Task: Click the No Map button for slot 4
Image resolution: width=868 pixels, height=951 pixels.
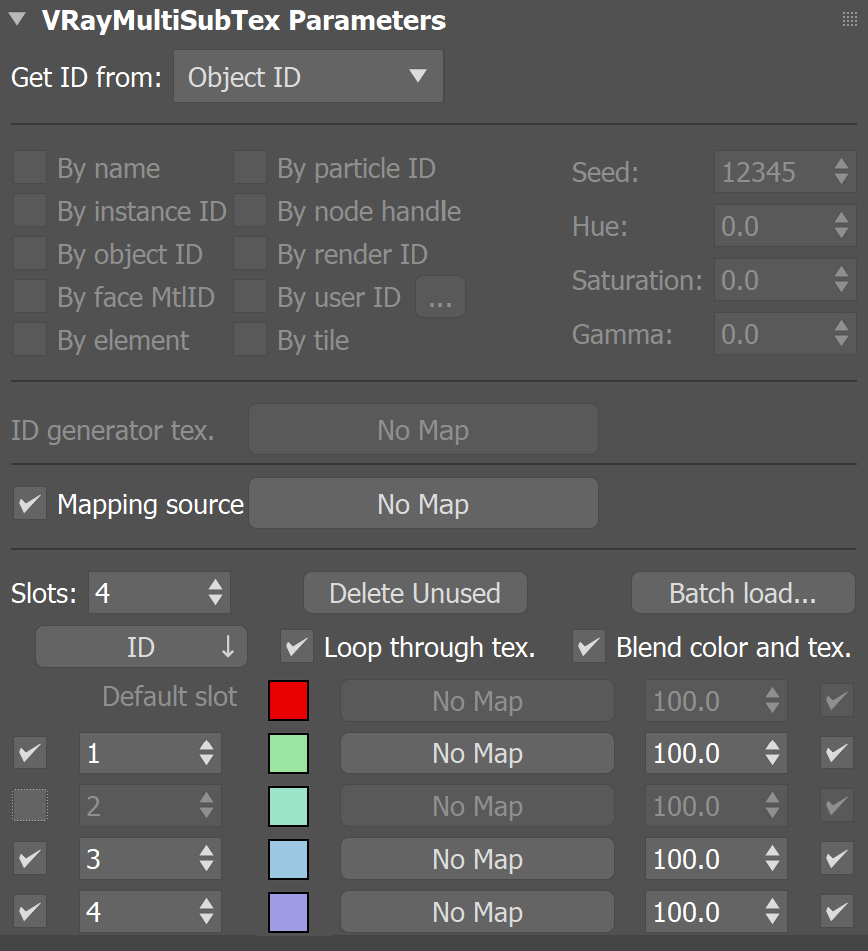Action: tap(477, 912)
